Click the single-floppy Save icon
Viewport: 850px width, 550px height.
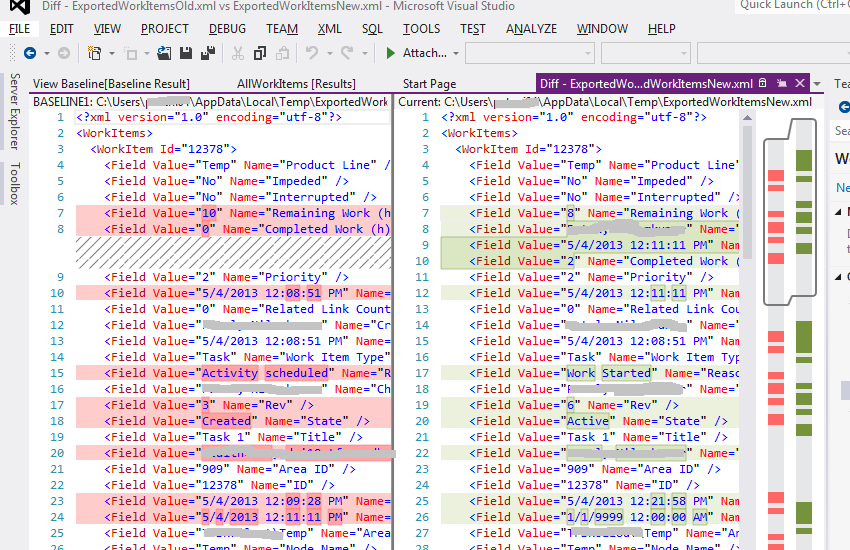pyautogui.click(x=186, y=53)
